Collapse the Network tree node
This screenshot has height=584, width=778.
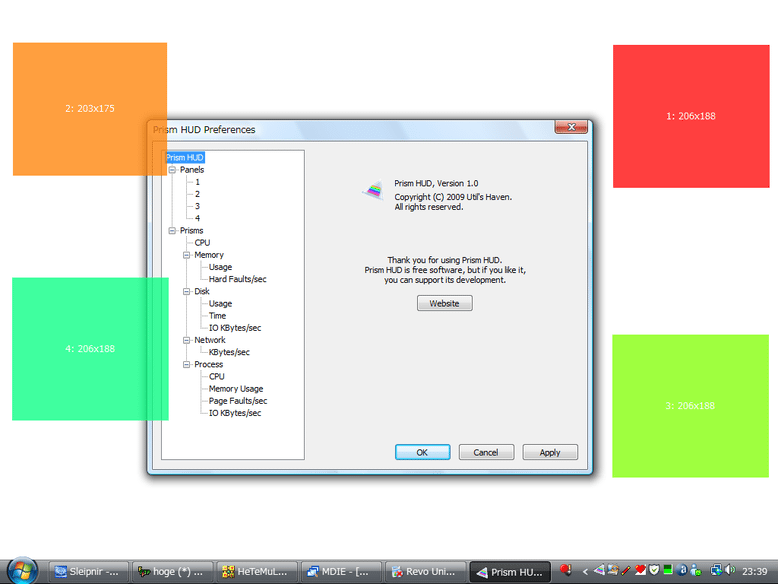tap(187, 340)
